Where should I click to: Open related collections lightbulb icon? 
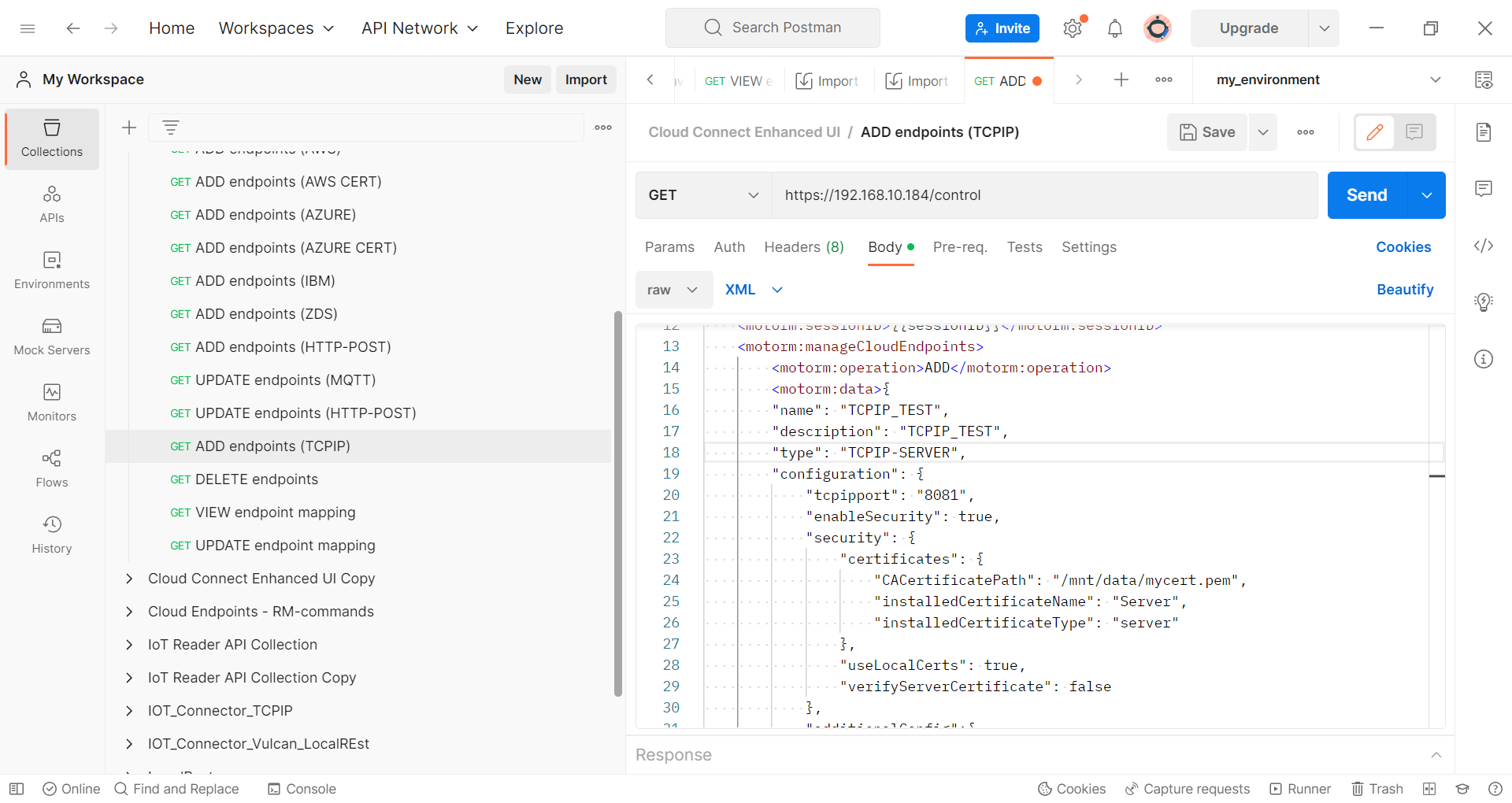[x=1484, y=302]
